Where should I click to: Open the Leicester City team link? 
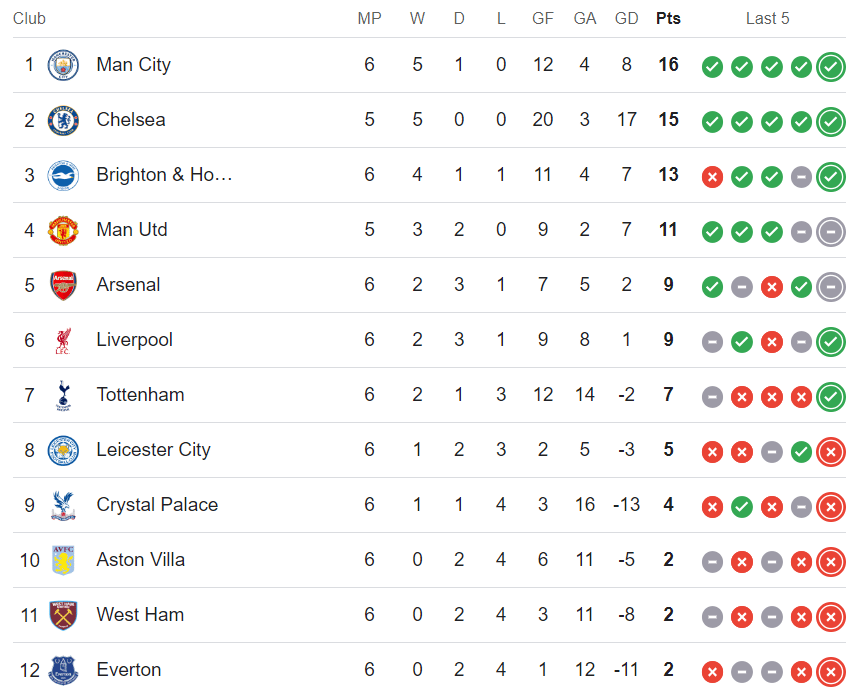pyautogui.click(x=153, y=450)
